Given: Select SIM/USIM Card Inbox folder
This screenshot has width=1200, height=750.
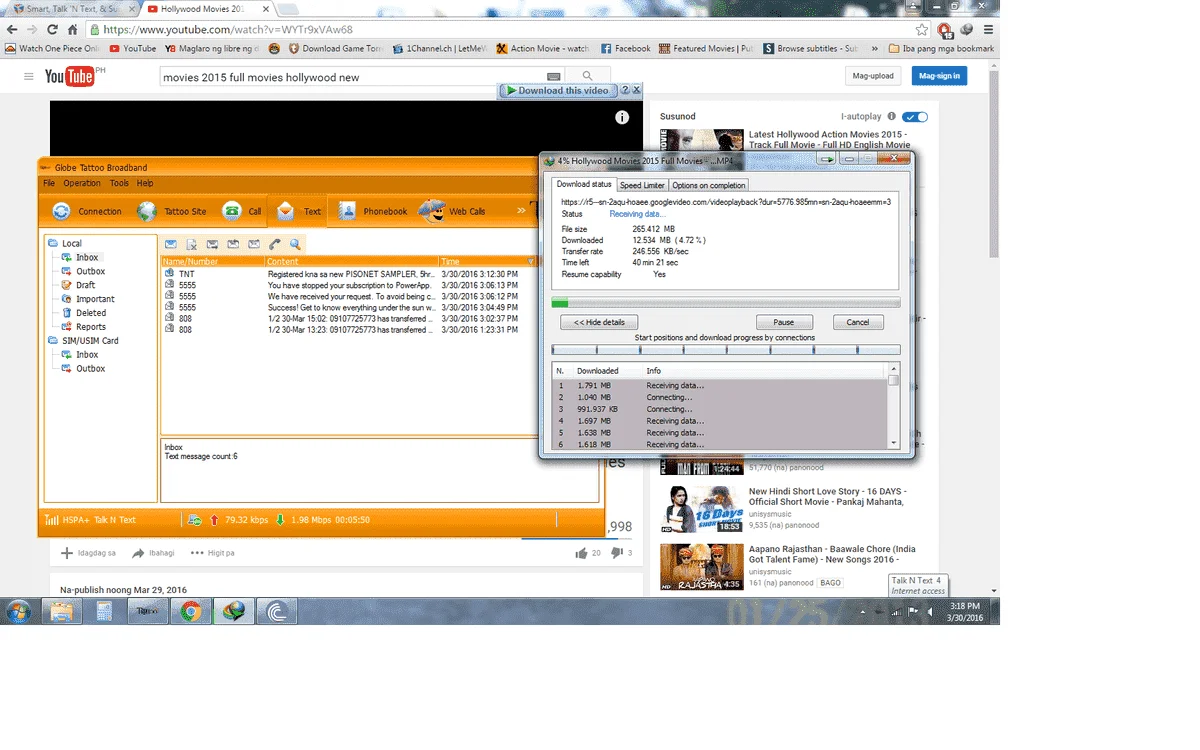Looking at the screenshot, I should [87, 354].
